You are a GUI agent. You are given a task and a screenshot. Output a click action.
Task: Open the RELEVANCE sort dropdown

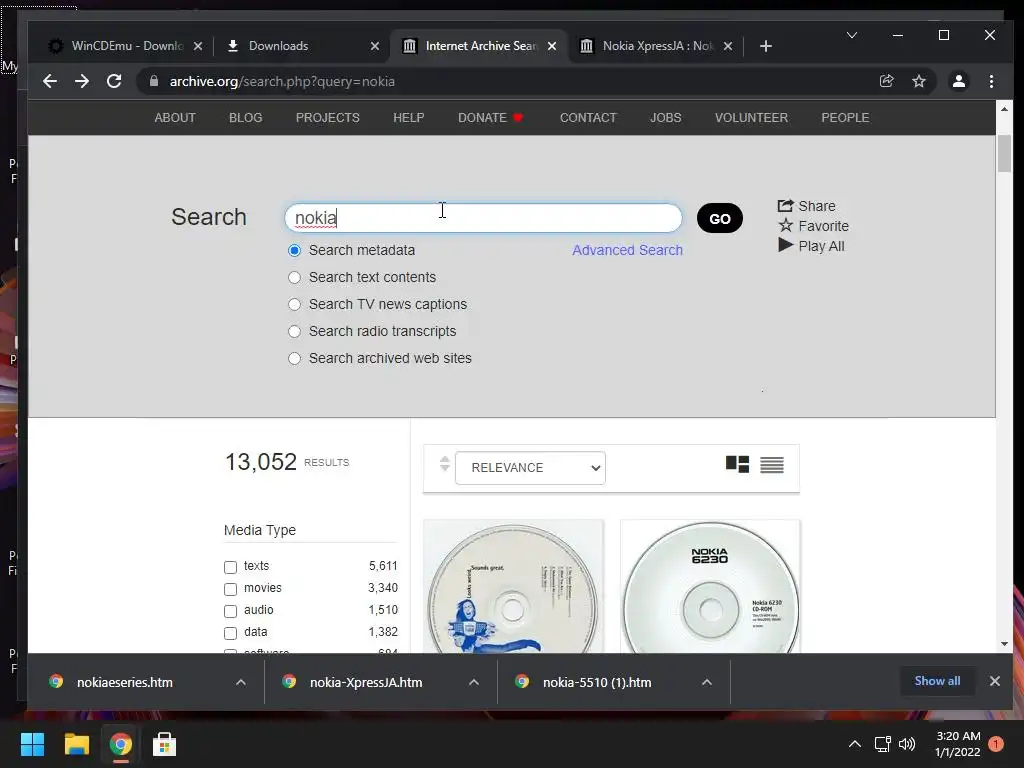pyautogui.click(x=530, y=468)
